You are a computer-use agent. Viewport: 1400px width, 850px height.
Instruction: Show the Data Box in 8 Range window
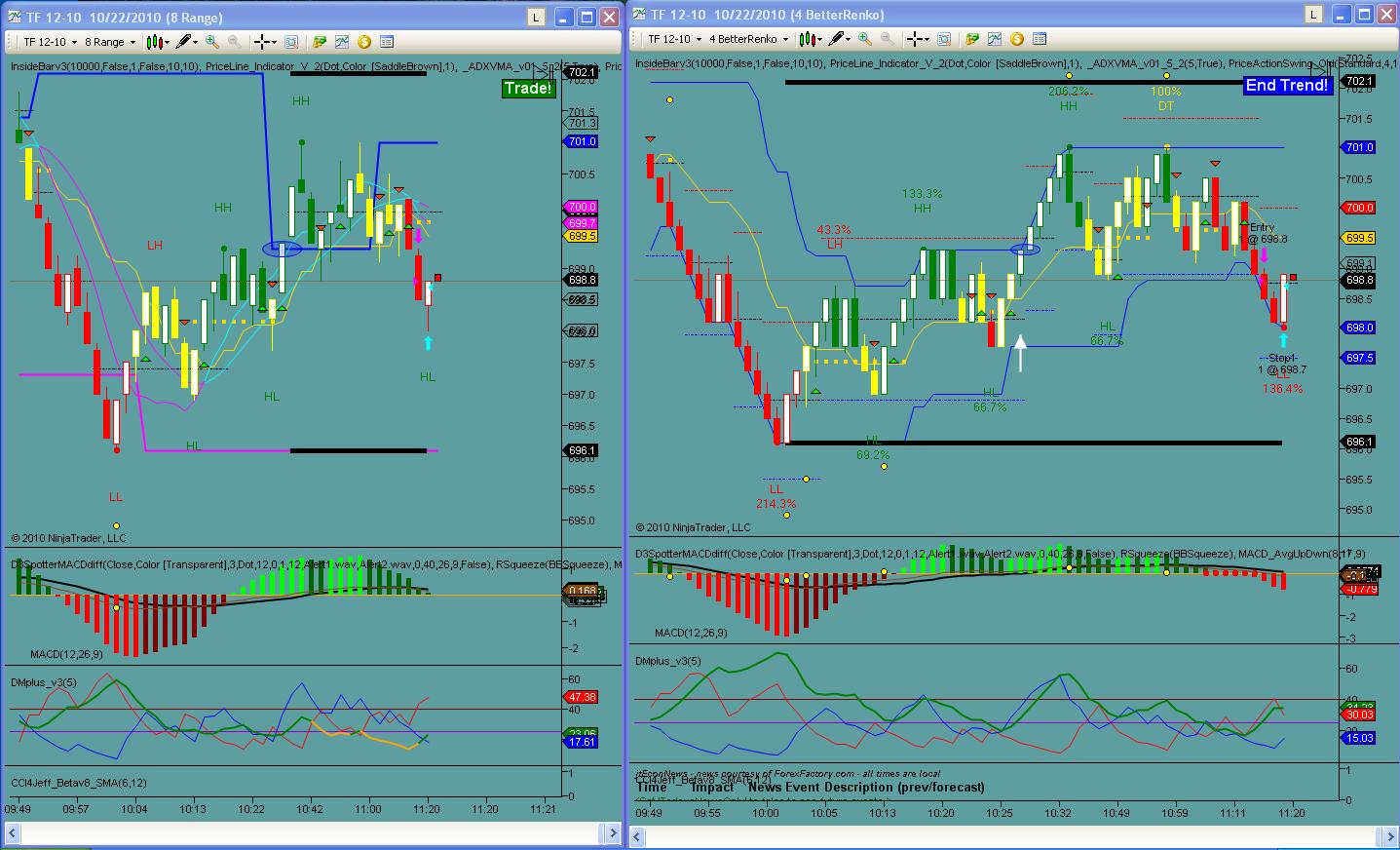pos(291,42)
